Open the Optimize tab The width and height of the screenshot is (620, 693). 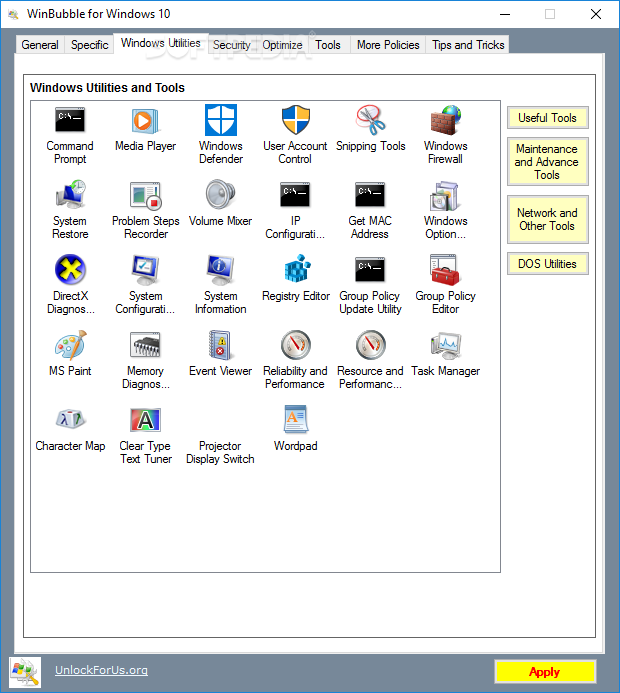pos(282,45)
